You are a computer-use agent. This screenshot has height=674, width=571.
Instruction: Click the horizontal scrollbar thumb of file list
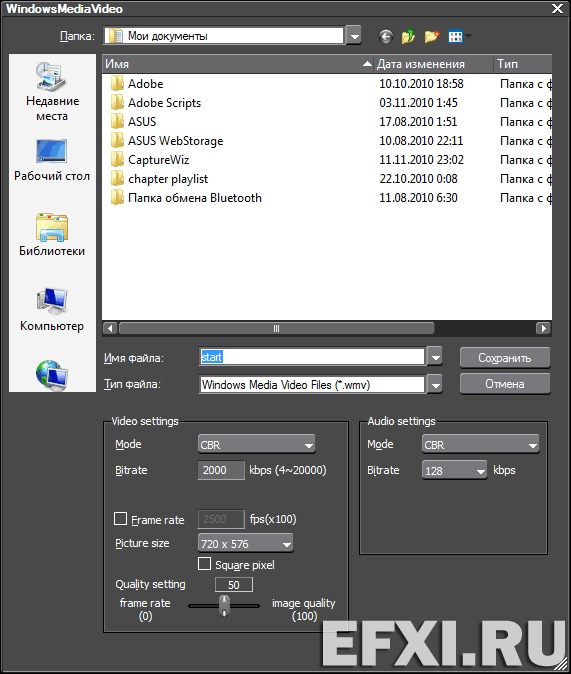click(276, 328)
